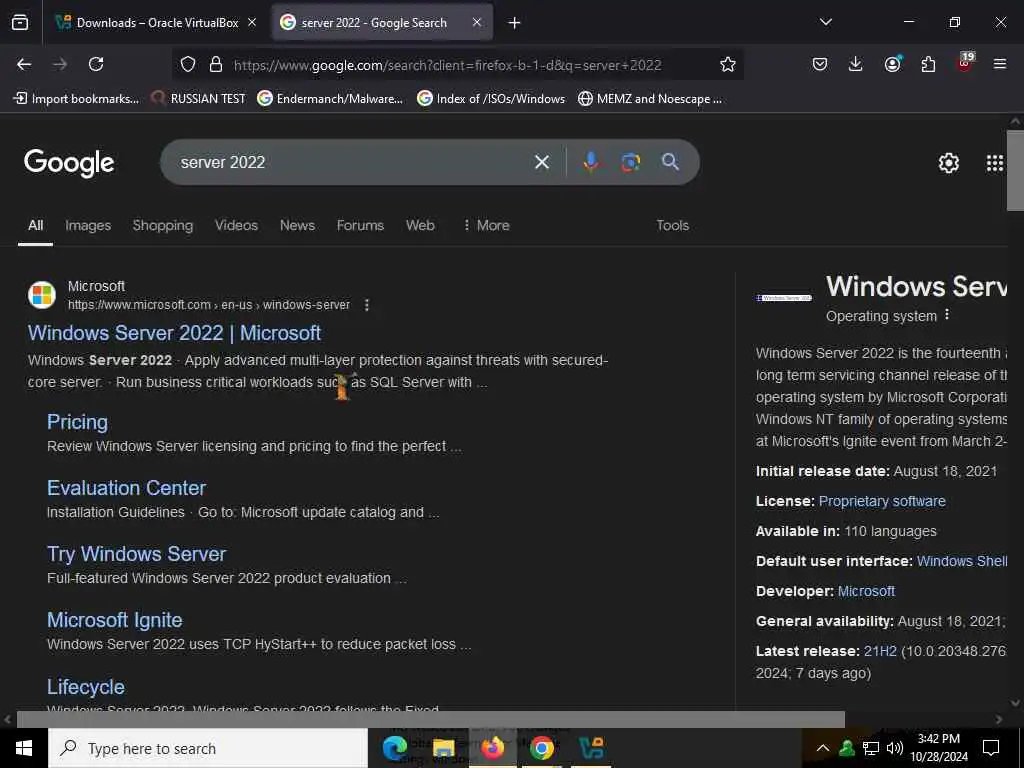This screenshot has height=768, width=1024.
Task: Open the Firefox account icon
Action: click(893, 64)
